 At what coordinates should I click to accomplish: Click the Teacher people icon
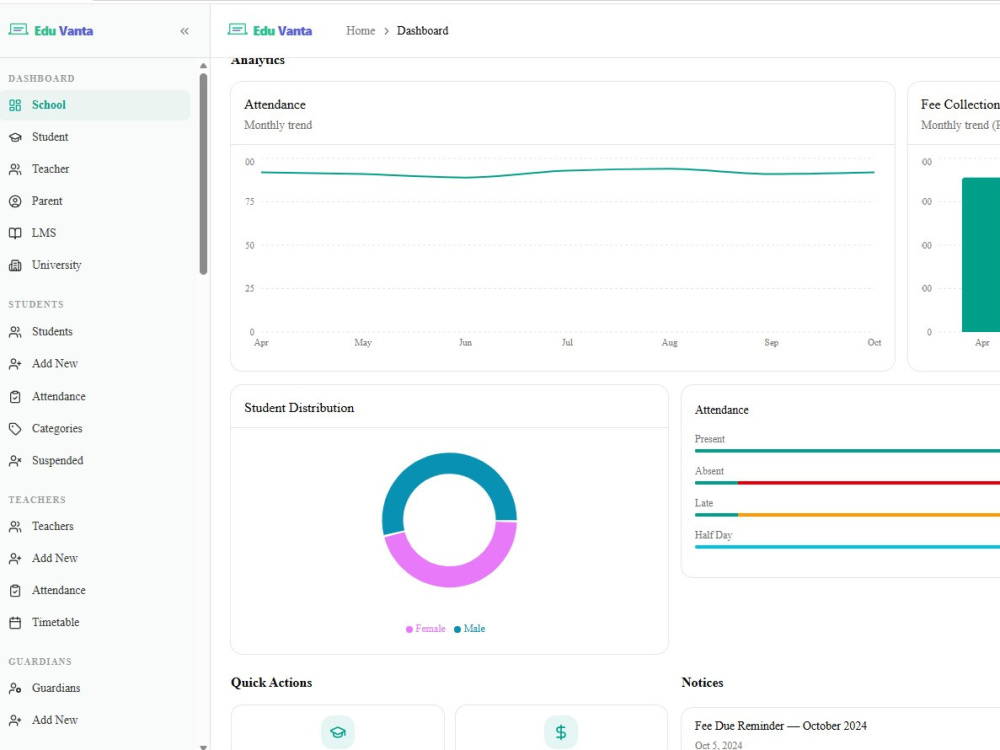(x=15, y=169)
